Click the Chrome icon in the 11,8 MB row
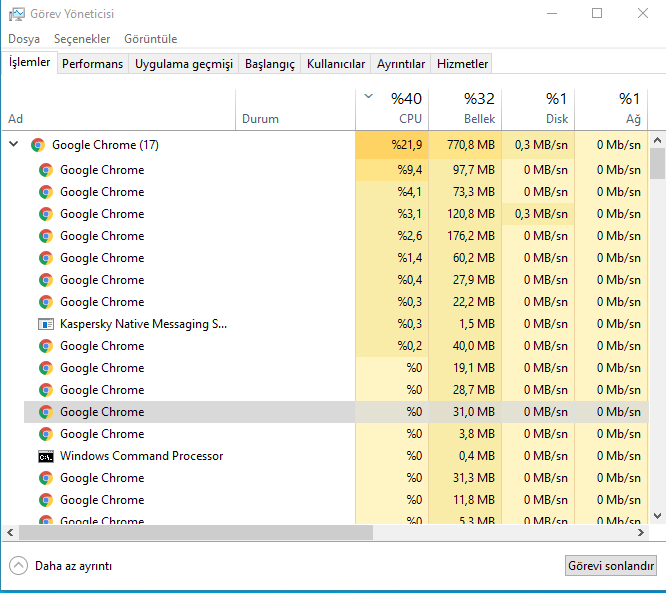Screen dimensions: 666x593 46,500
